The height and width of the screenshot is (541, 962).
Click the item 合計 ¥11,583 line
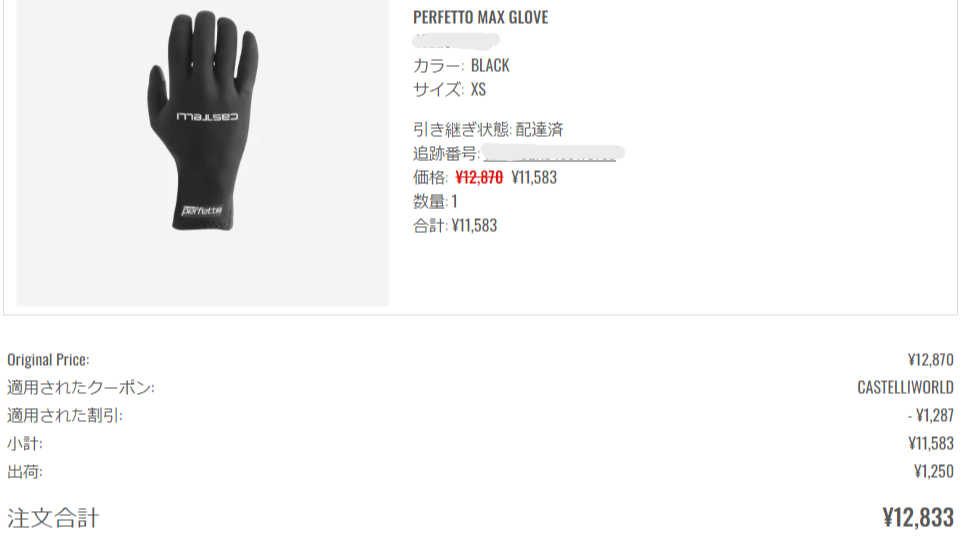coord(455,225)
